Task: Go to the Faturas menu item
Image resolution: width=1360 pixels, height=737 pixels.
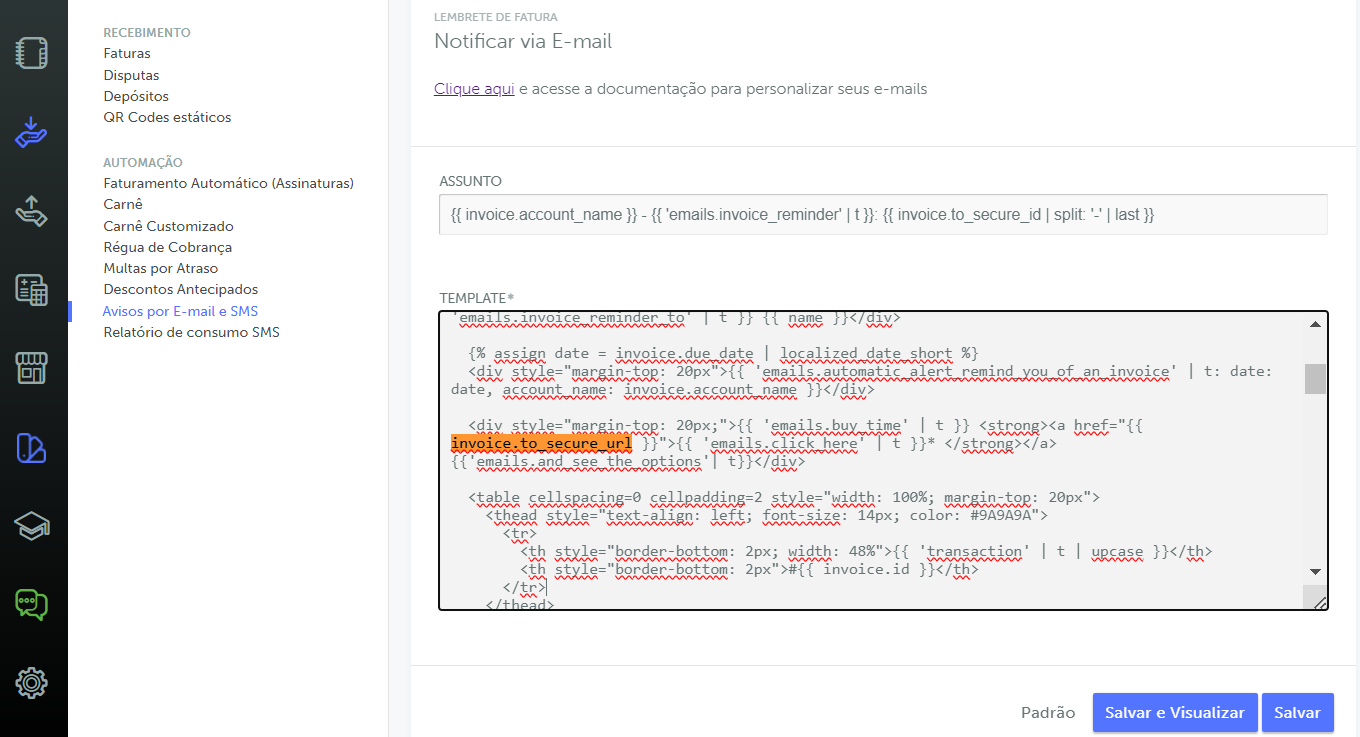Action: pos(127,54)
